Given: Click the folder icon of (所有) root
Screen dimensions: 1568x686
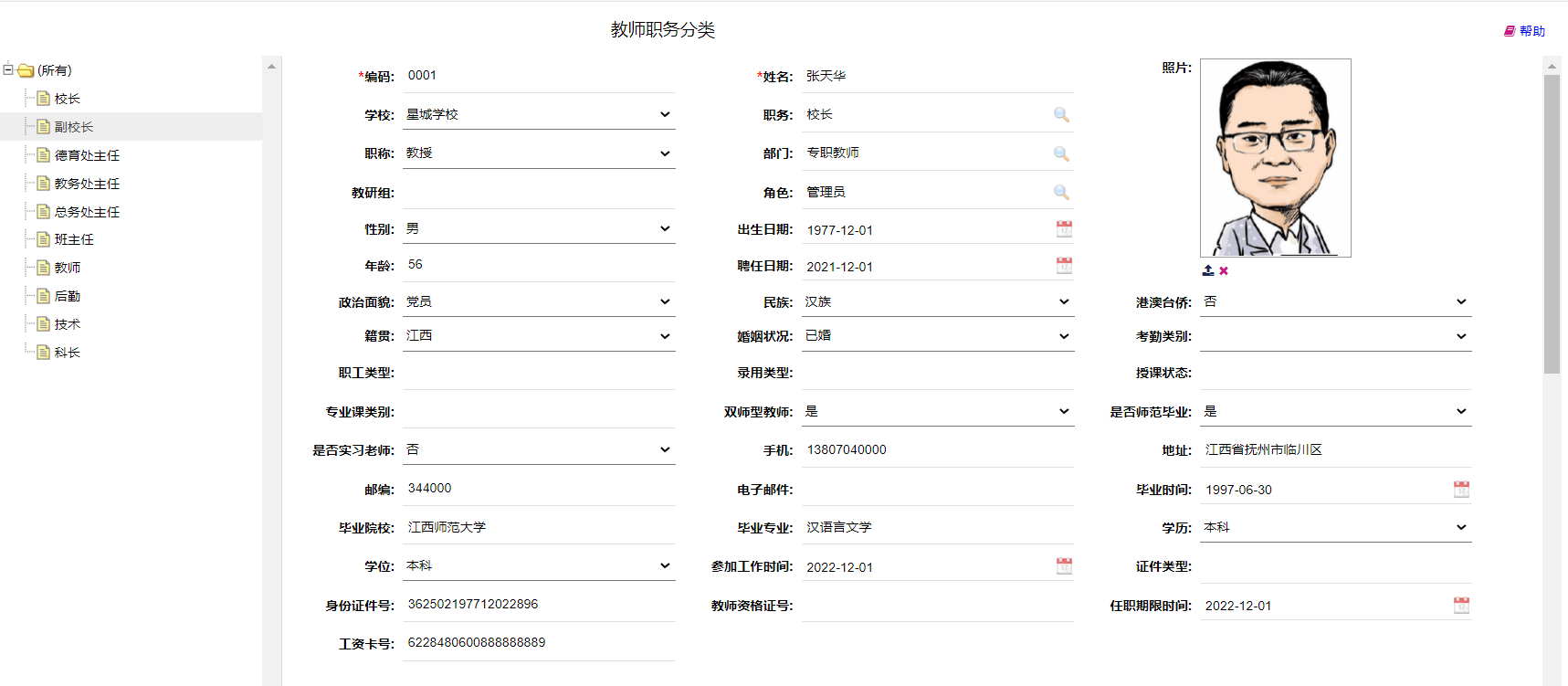Looking at the screenshot, I should [x=26, y=70].
